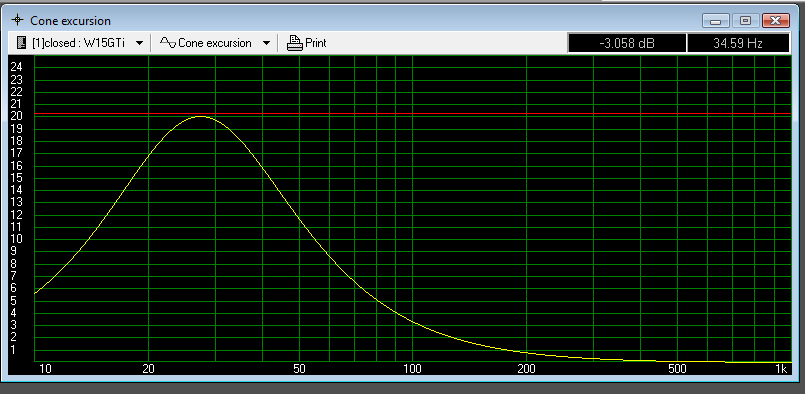The width and height of the screenshot is (805, 394).
Task: Maximize the Cone excursion window
Action: click(745, 21)
